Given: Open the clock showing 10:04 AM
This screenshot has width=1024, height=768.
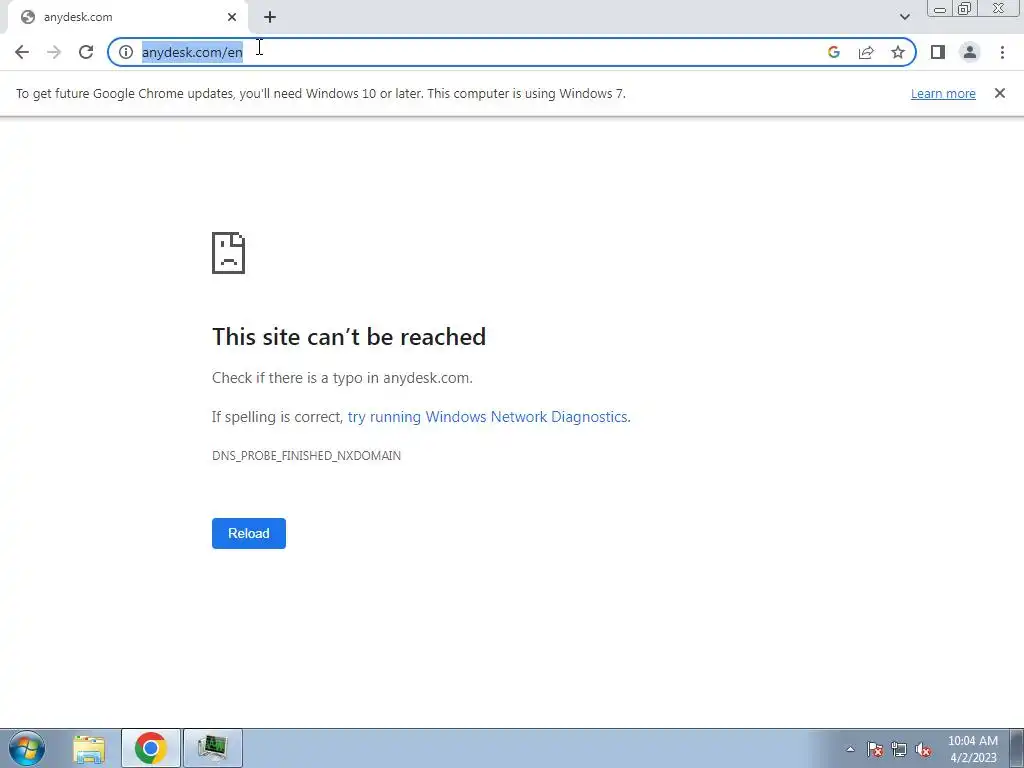Looking at the screenshot, I should click(972, 749).
